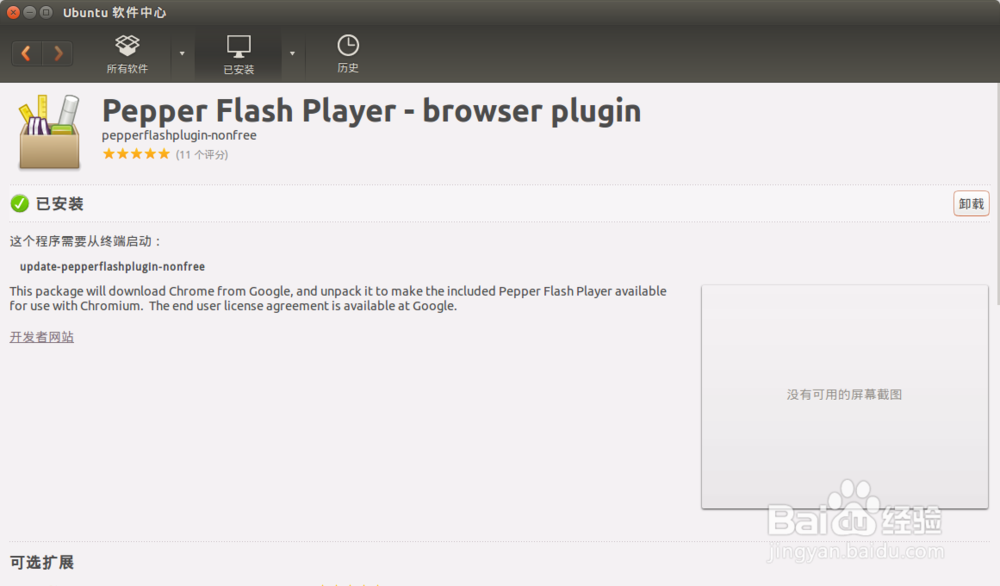
Task: Click the package description paragraph
Action: click(x=338, y=298)
